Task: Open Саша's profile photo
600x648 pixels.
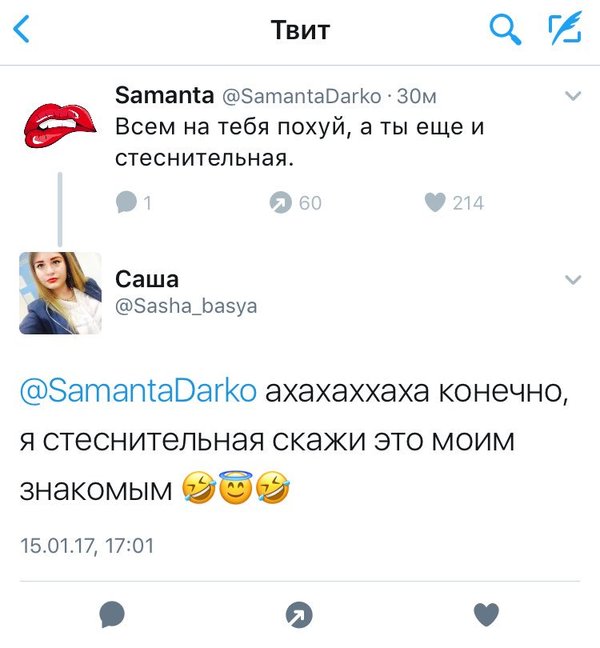Action: [60, 293]
